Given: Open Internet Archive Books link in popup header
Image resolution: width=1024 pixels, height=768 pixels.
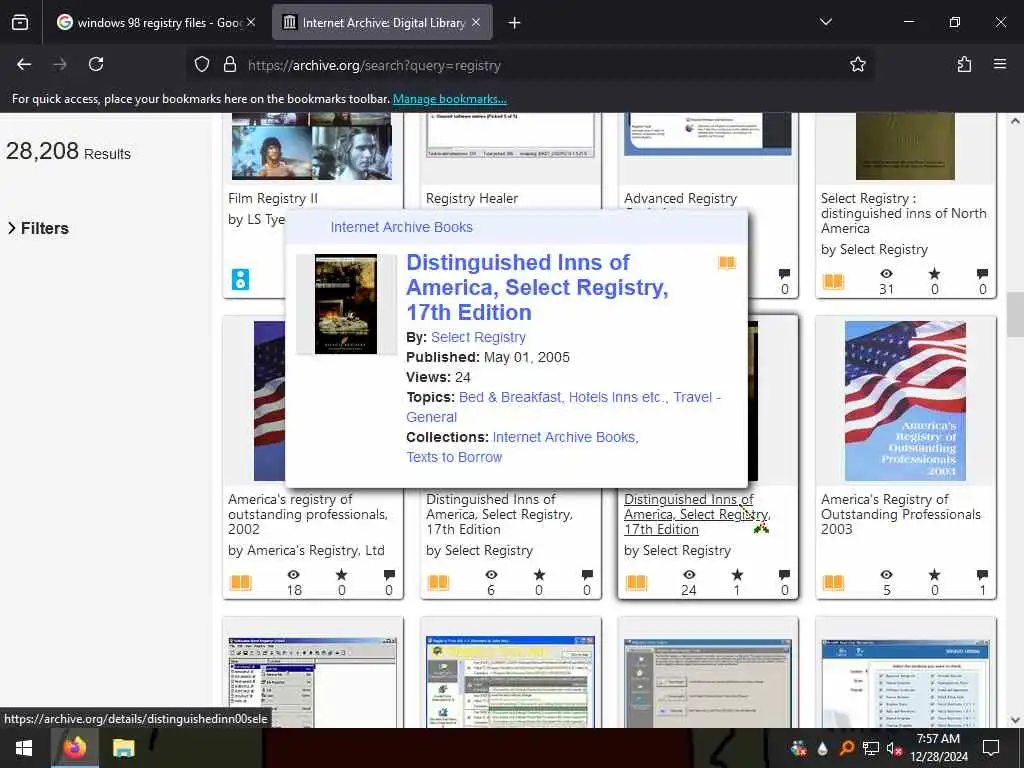Looking at the screenshot, I should [x=401, y=227].
